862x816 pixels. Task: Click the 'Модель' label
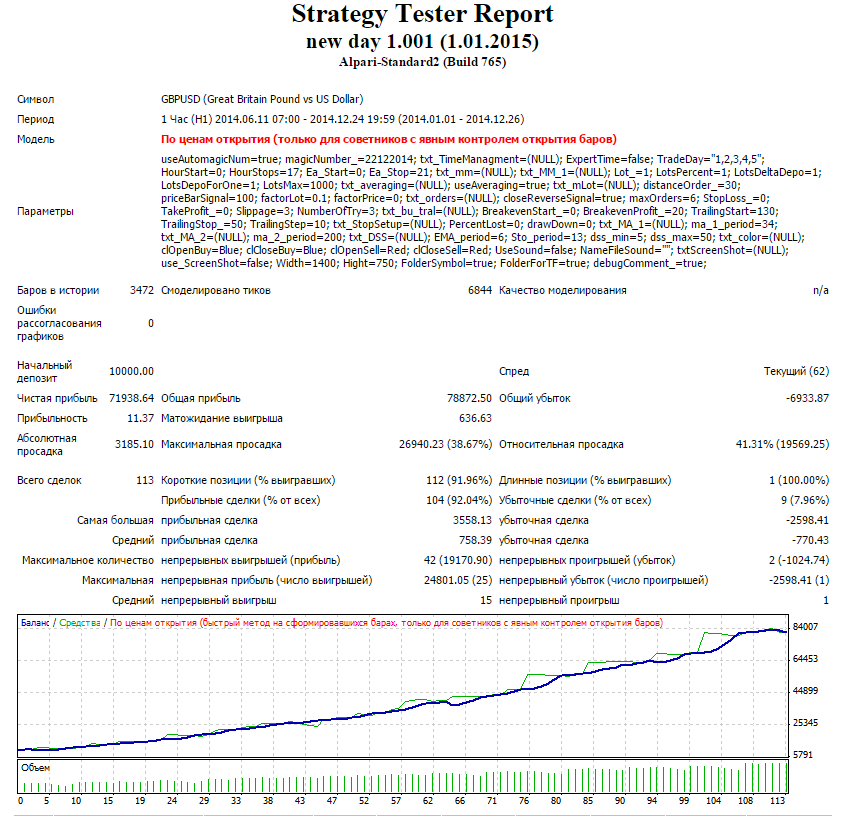coord(36,139)
